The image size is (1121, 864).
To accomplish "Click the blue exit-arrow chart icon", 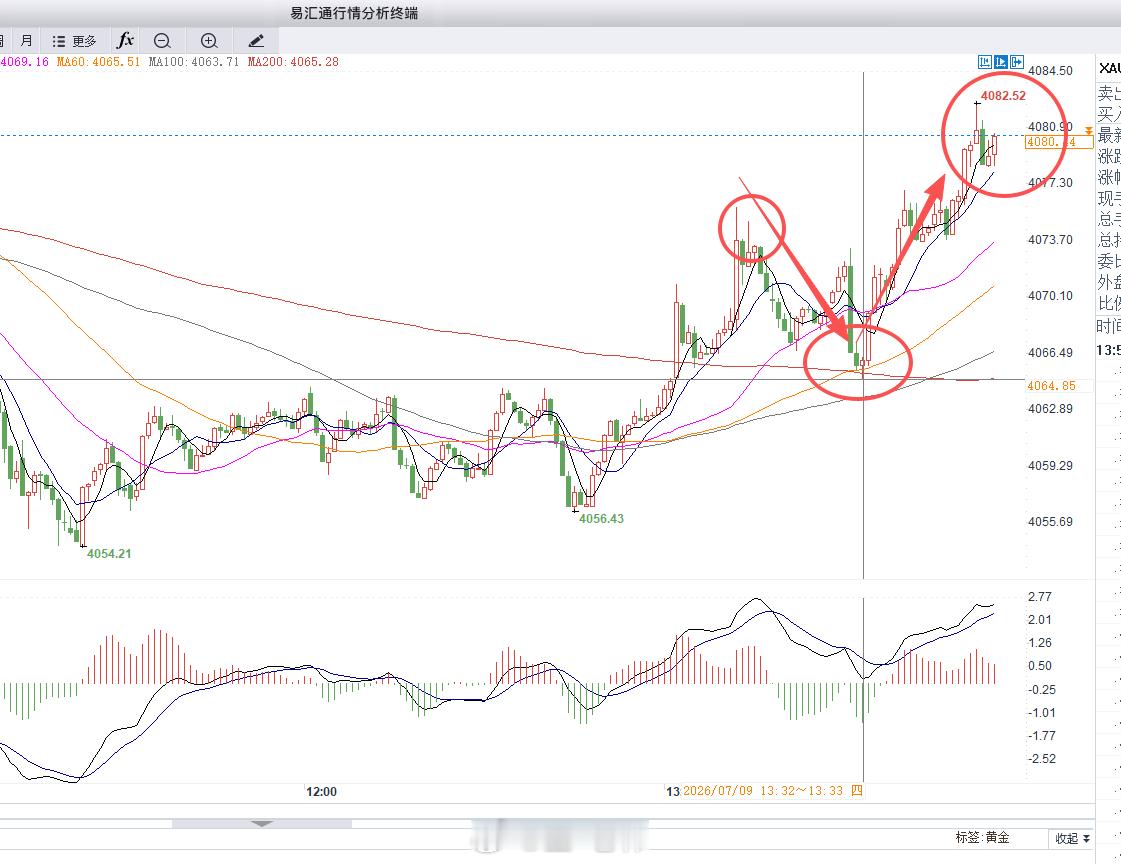I will tap(1016, 62).
